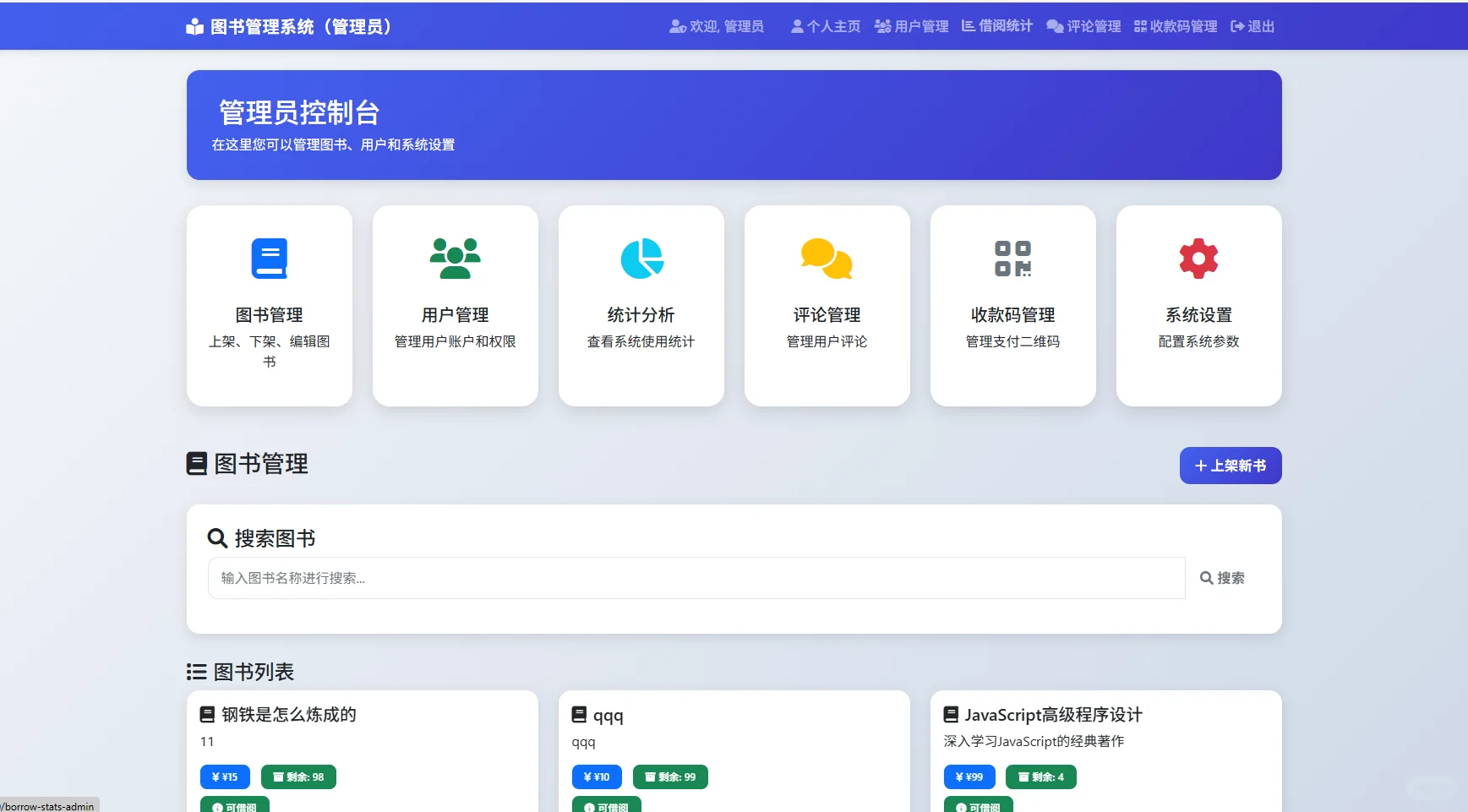
Task: Click the 上架新书 button
Action: tap(1230, 465)
